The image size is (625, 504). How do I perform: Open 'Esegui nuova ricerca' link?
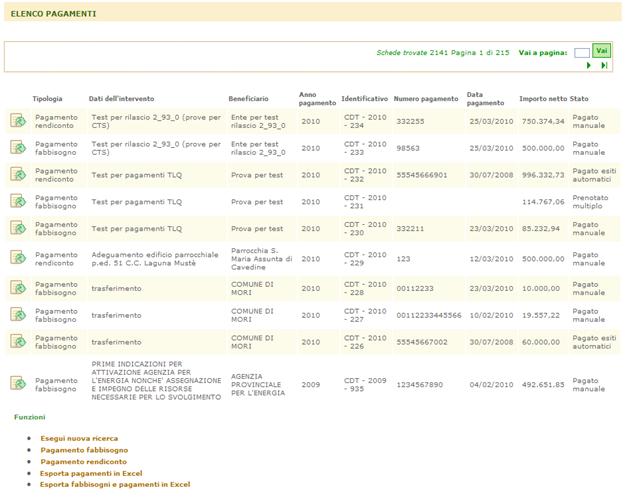pyautogui.click(x=79, y=438)
